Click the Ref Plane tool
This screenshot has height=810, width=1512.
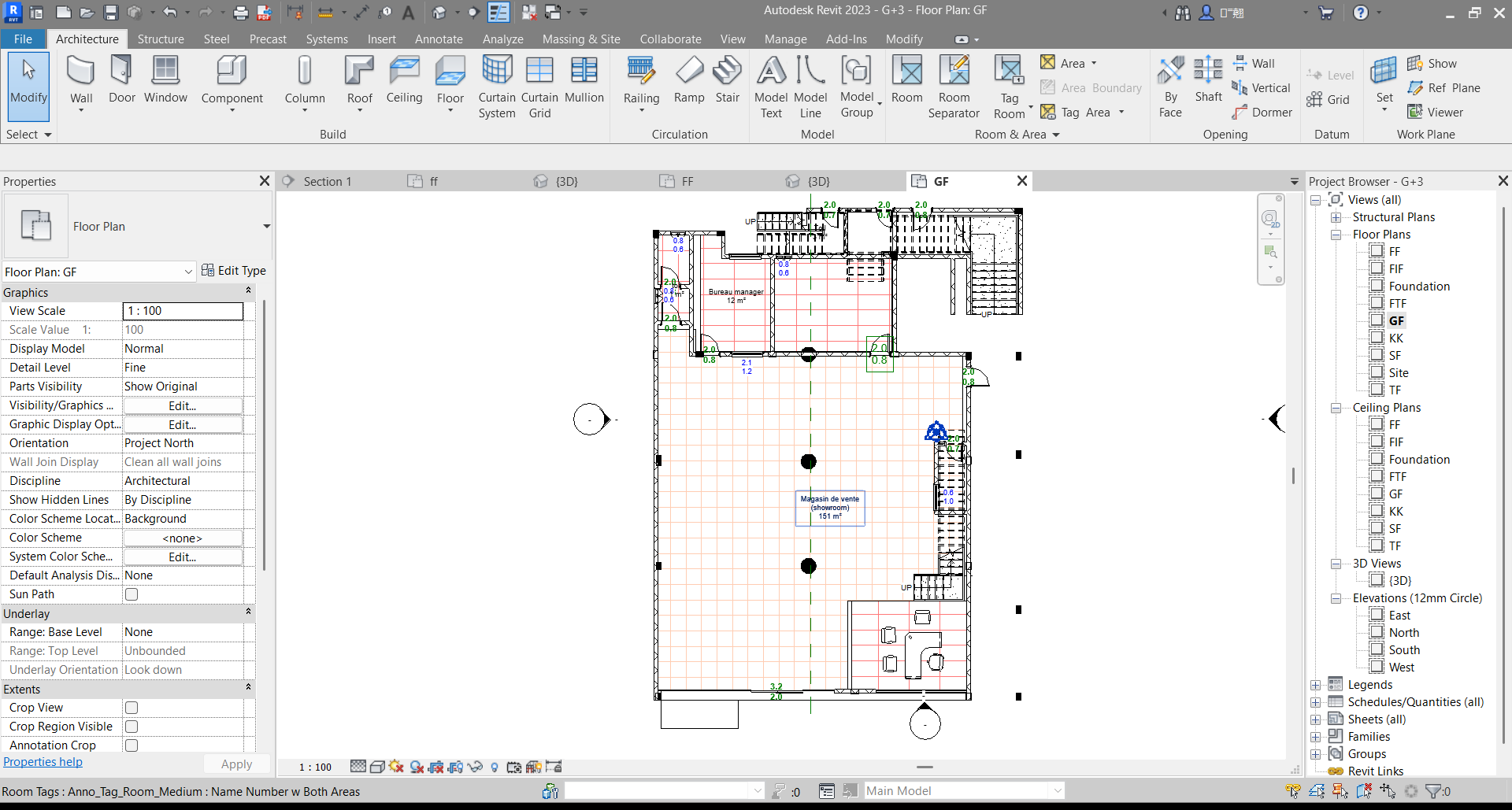pos(1444,87)
